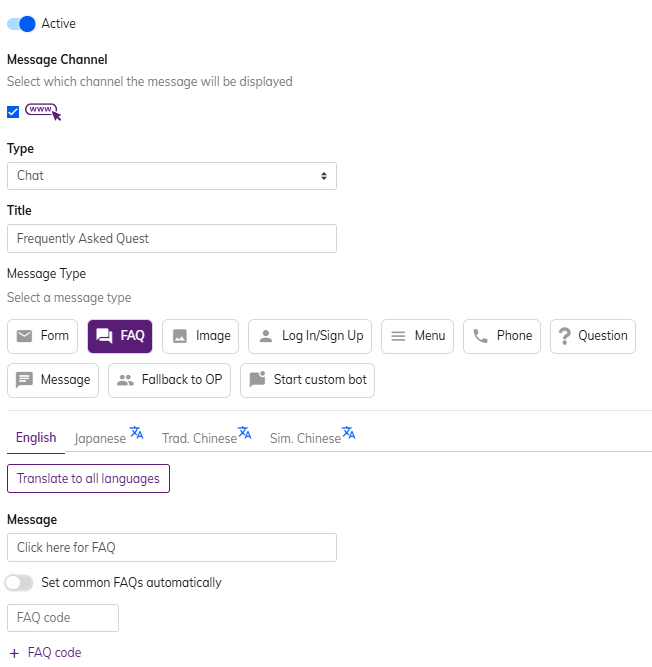Open the Type dropdown showing Chat

pyautogui.click(x=171, y=176)
